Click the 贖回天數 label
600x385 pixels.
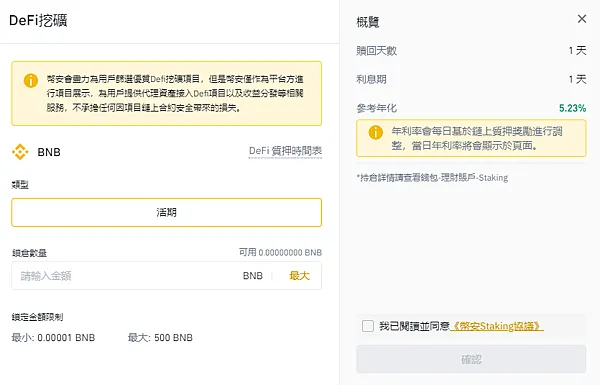click(377, 51)
